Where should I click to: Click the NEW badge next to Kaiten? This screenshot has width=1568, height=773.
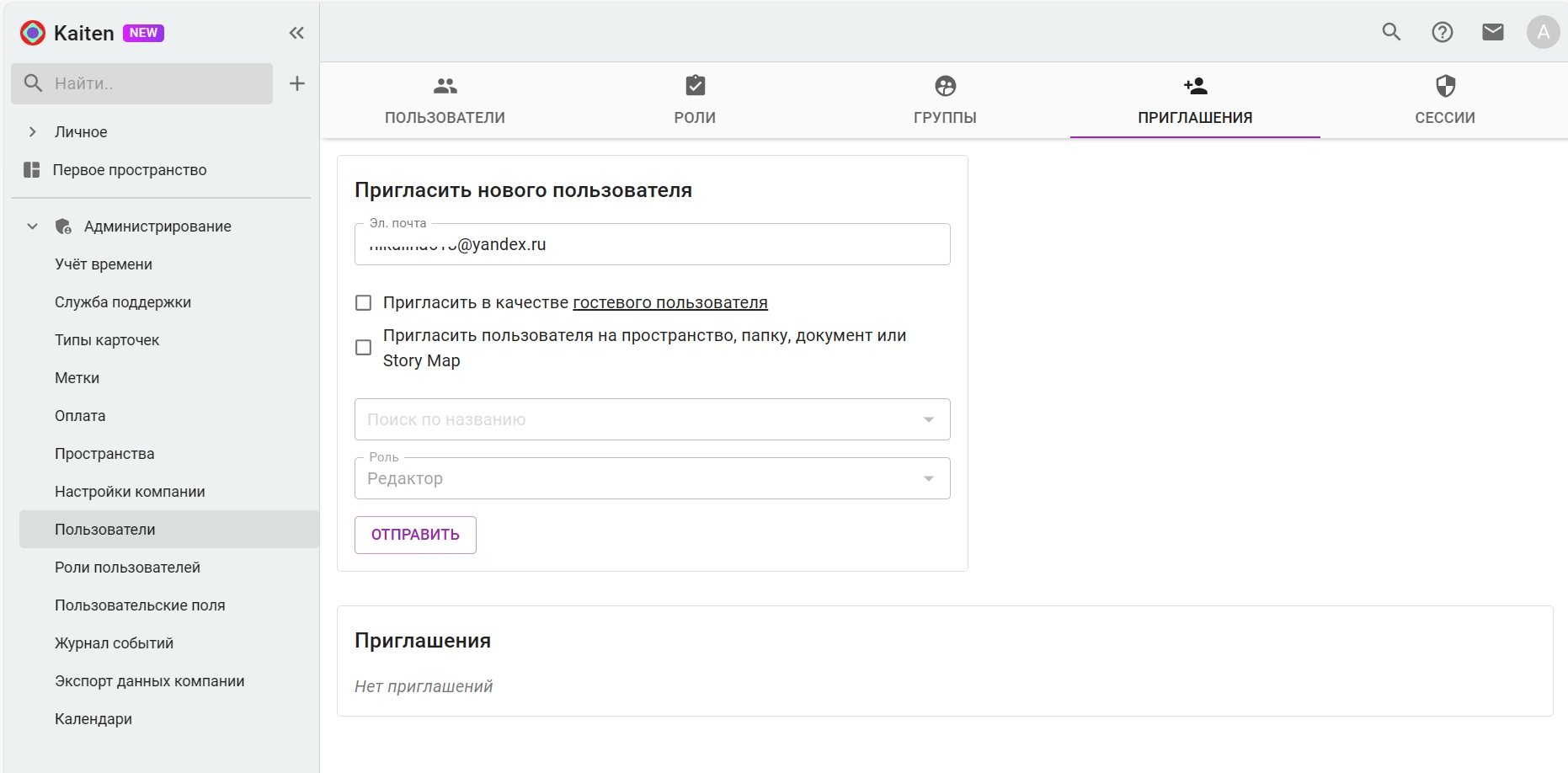(143, 33)
